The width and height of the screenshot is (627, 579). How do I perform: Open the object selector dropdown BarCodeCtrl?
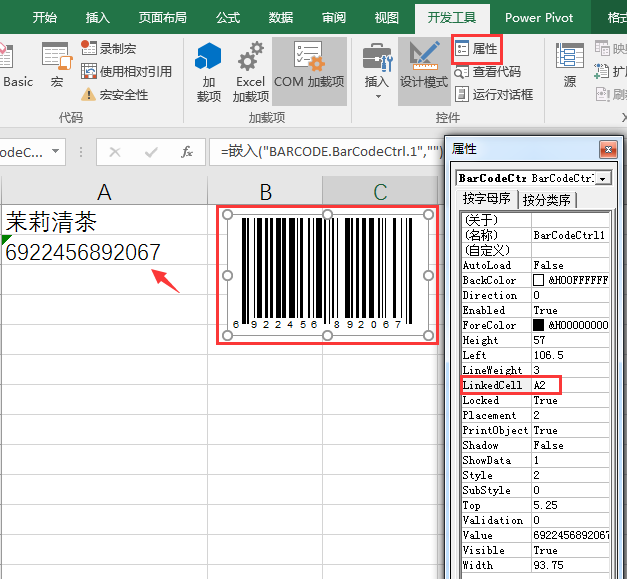click(x=603, y=178)
